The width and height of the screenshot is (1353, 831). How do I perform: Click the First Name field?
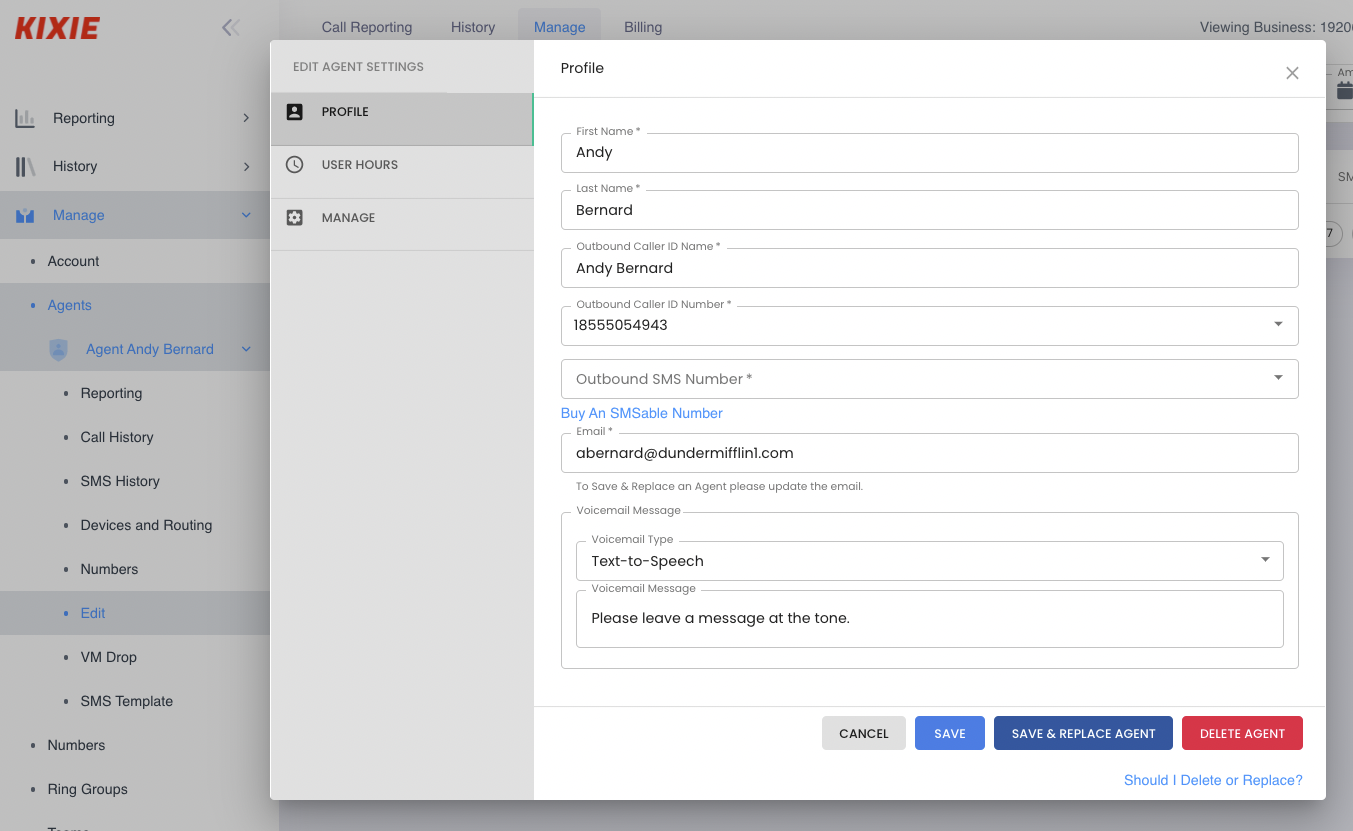(x=930, y=152)
